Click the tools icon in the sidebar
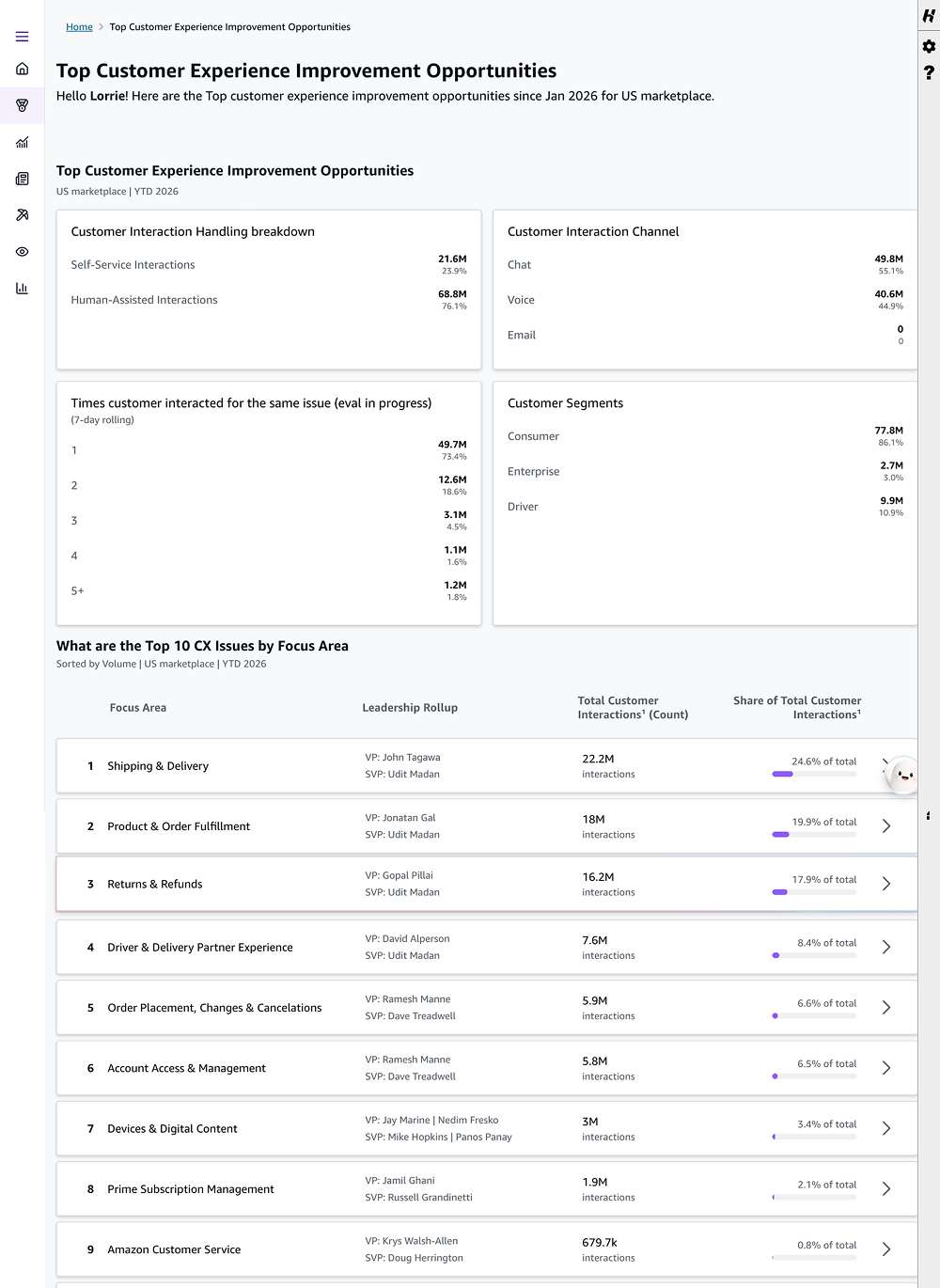Image resolution: width=940 pixels, height=1288 pixels. click(22, 215)
